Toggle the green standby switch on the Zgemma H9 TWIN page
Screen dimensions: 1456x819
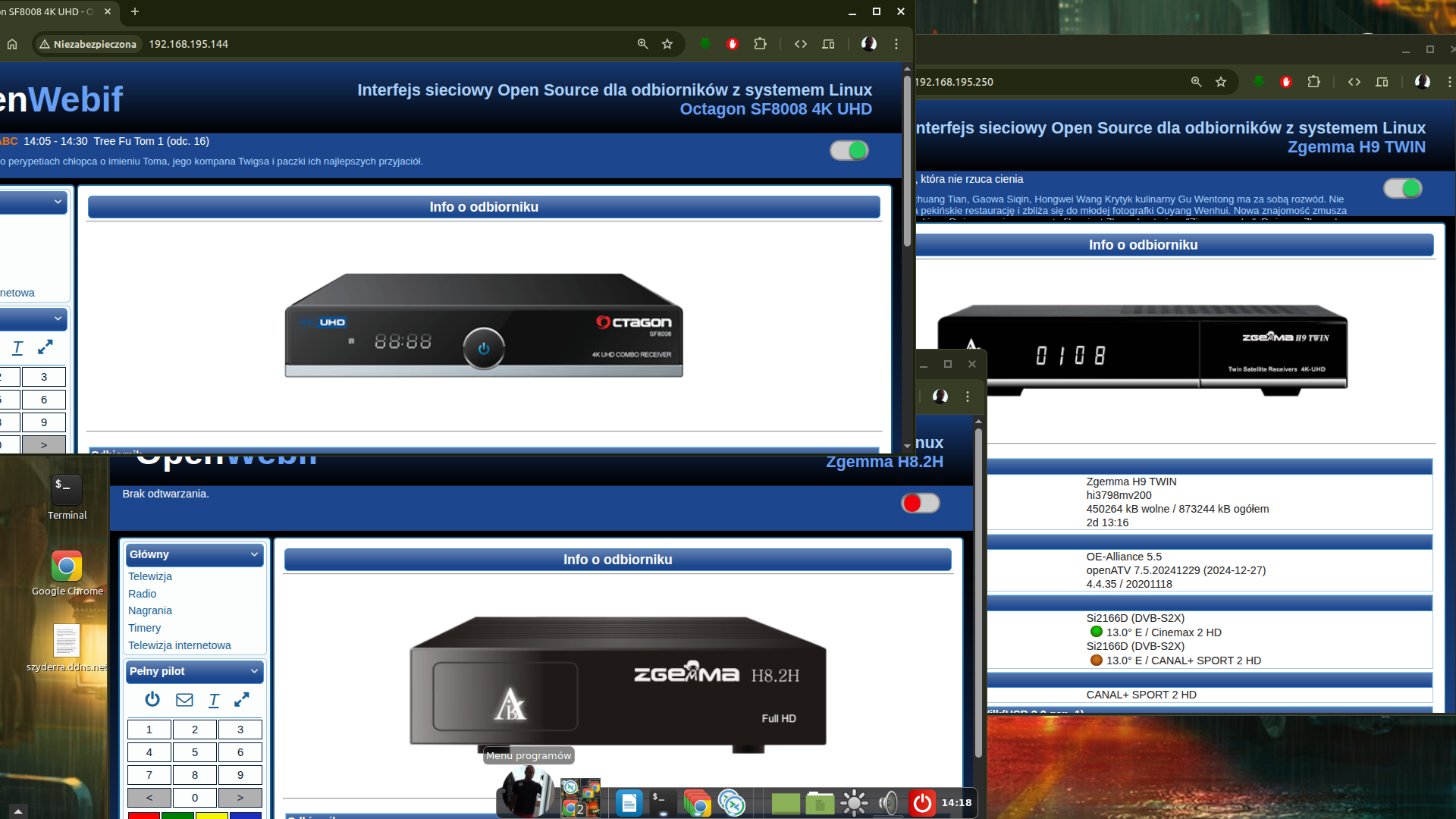[1402, 188]
